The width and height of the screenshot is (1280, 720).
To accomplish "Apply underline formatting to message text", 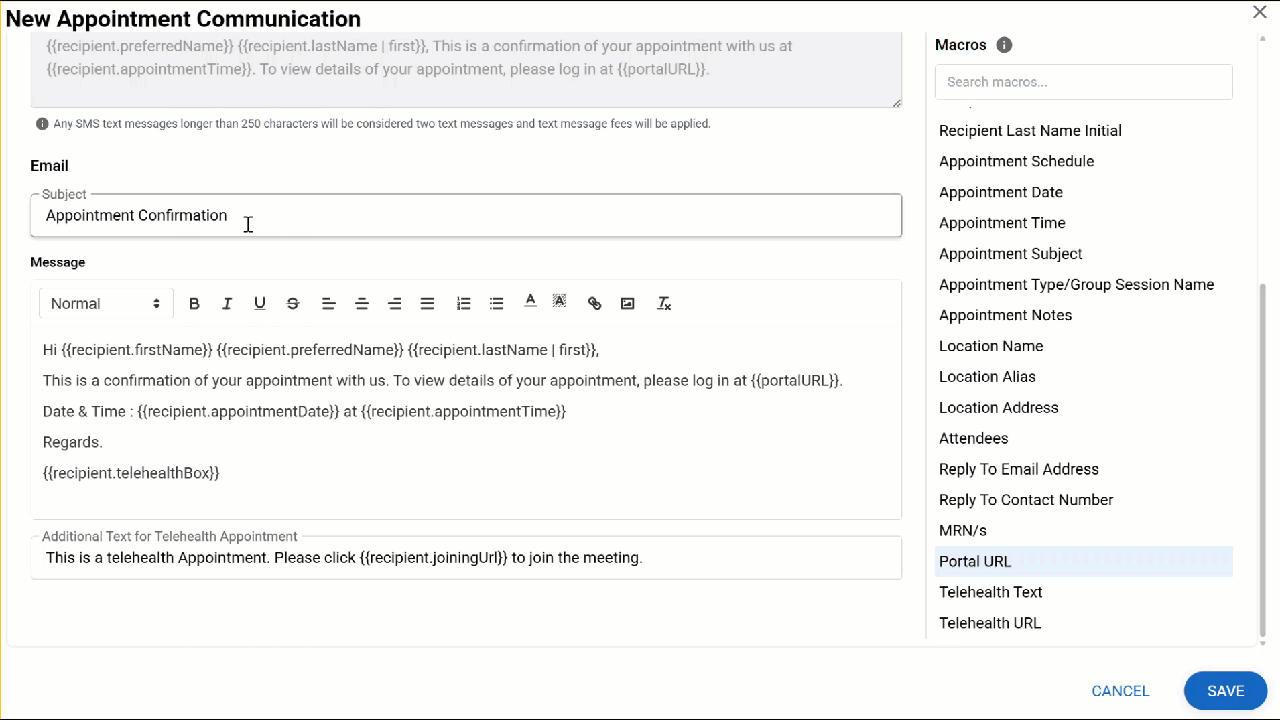I will (260, 304).
